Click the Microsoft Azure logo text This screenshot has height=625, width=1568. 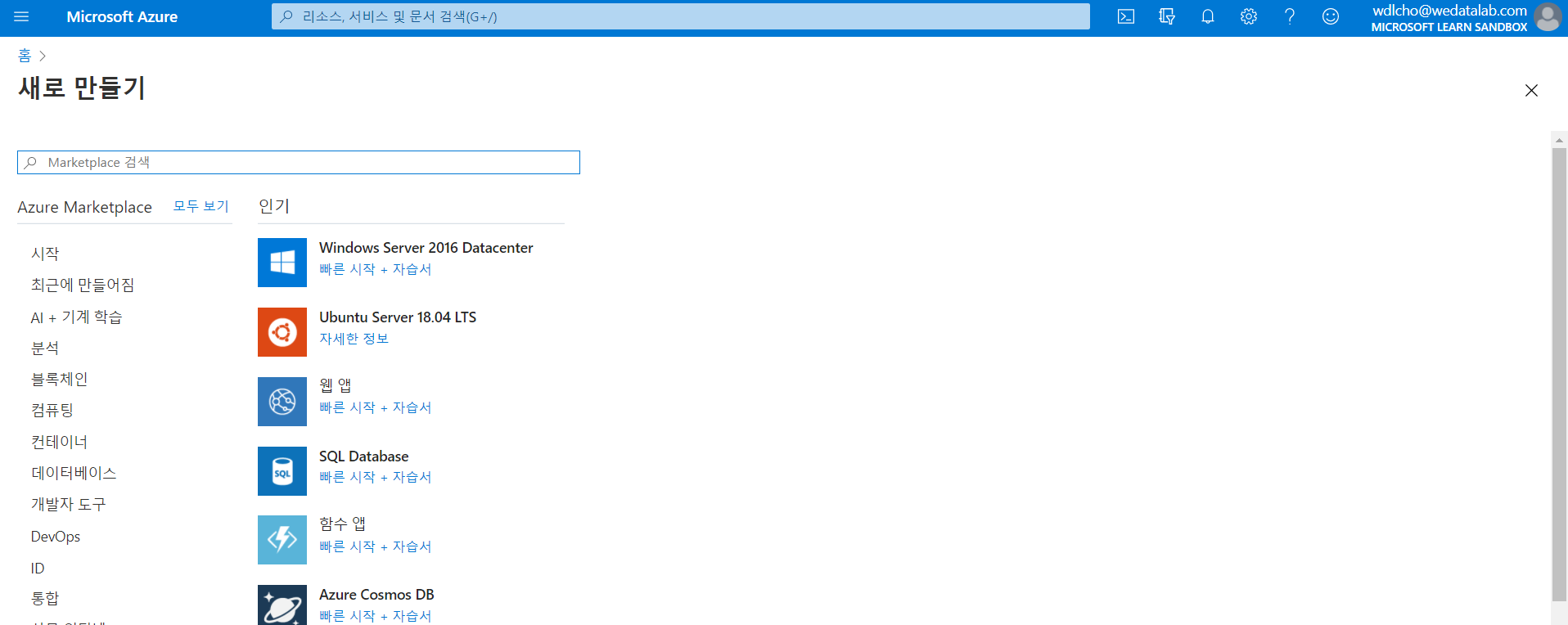pyautogui.click(x=122, y=16)
